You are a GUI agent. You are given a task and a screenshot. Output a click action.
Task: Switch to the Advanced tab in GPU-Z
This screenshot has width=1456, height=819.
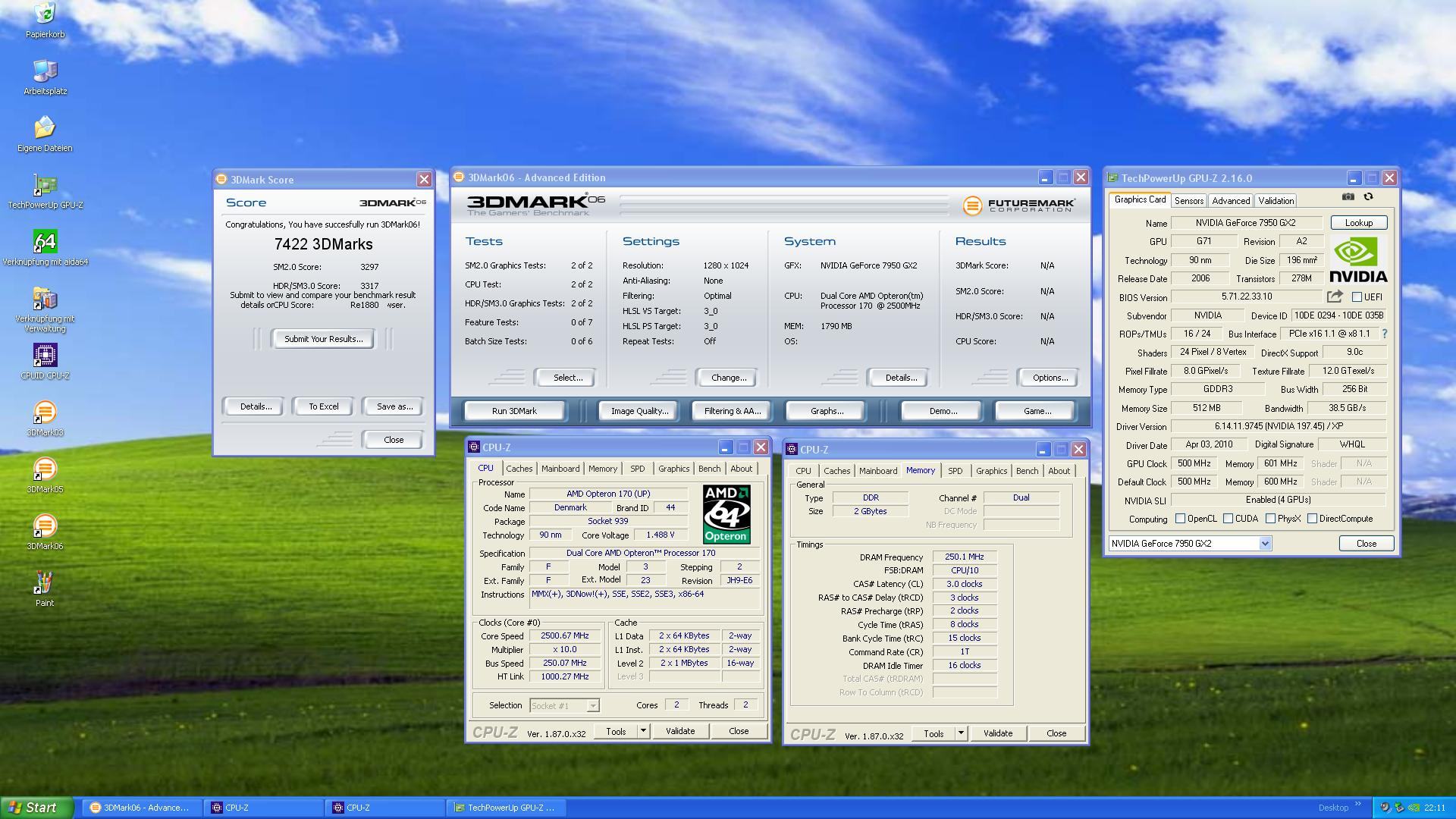(x=1230, y=201)
